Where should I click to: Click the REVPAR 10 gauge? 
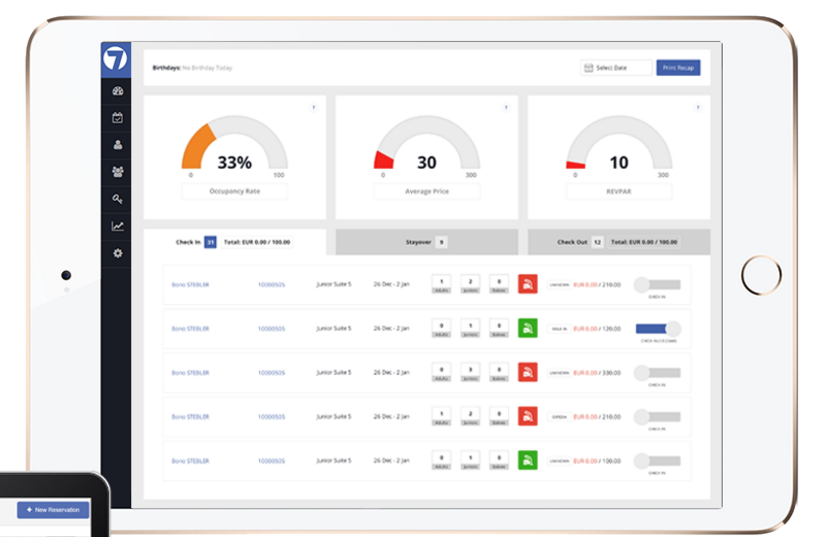click(x=619, y=143)
